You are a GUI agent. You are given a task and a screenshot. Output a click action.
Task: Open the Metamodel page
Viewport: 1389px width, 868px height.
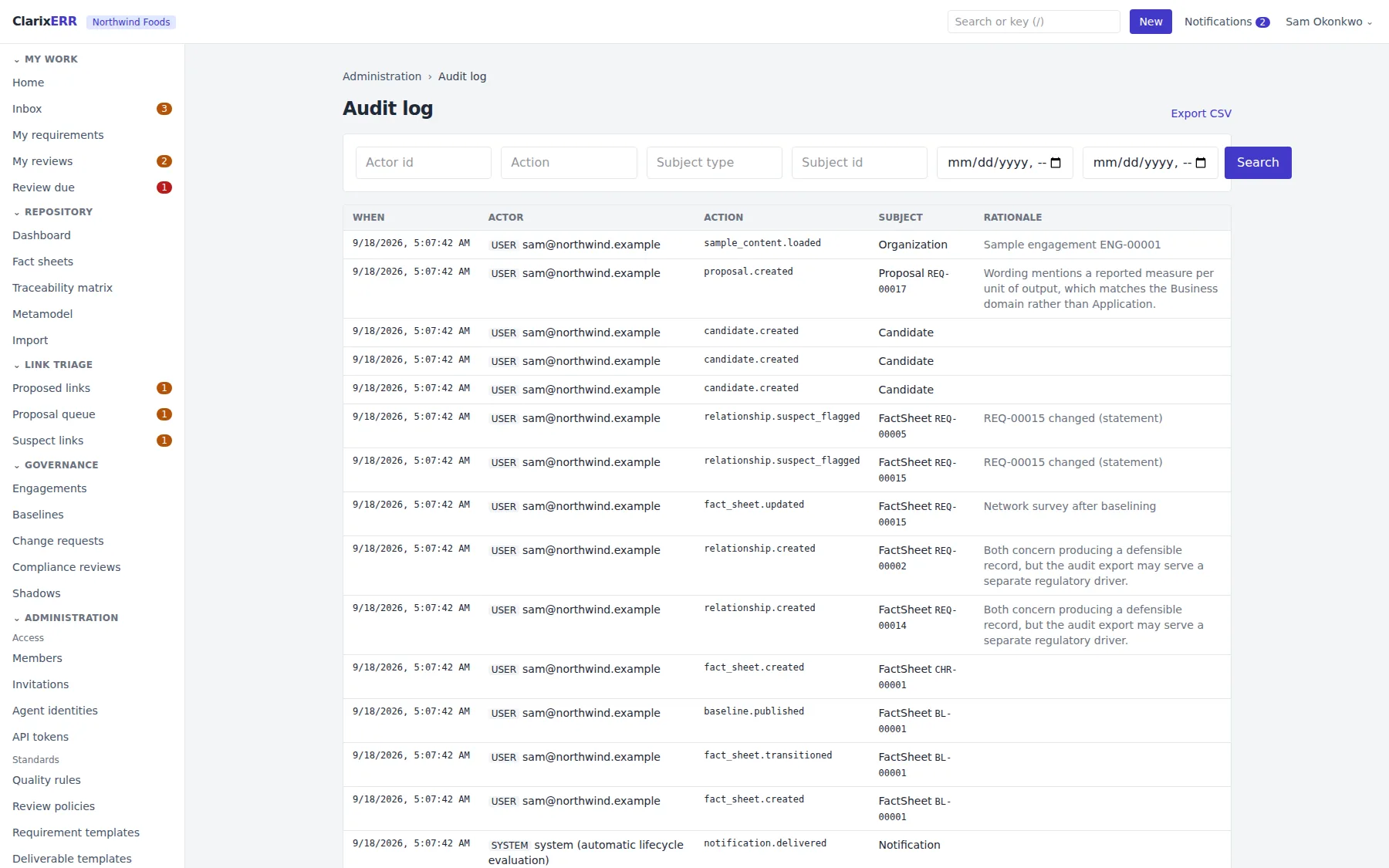coord(92,314)
